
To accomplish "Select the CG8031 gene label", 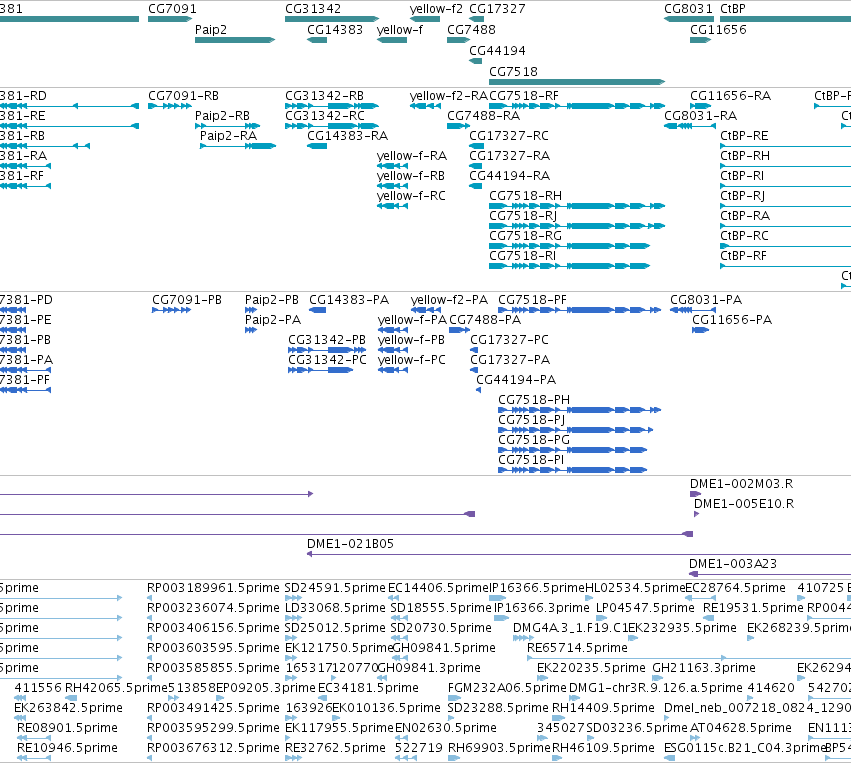I will [x=688, y=9].
